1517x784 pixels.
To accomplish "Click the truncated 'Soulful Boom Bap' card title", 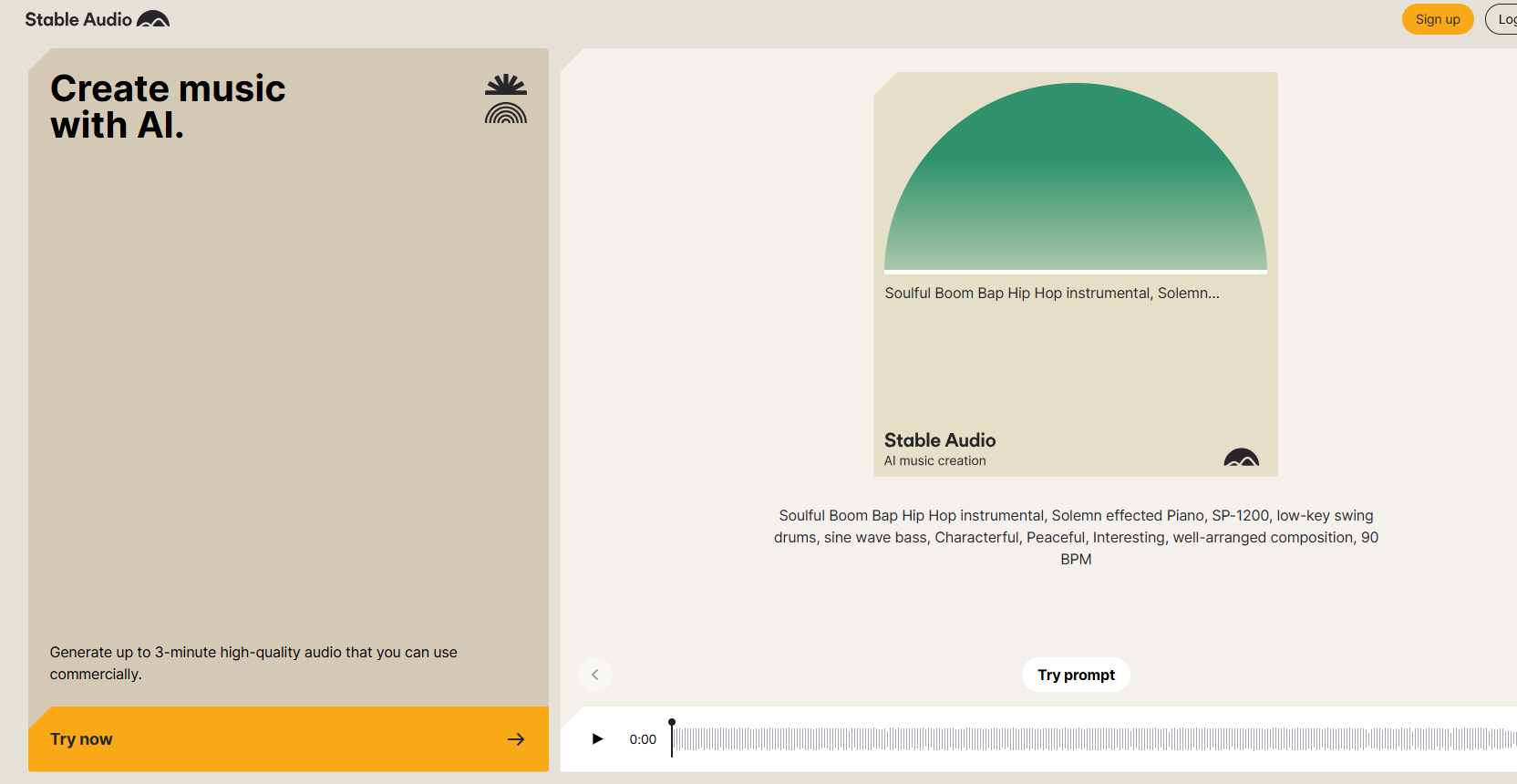I will pyautogui.click(x=1052, y=293).
